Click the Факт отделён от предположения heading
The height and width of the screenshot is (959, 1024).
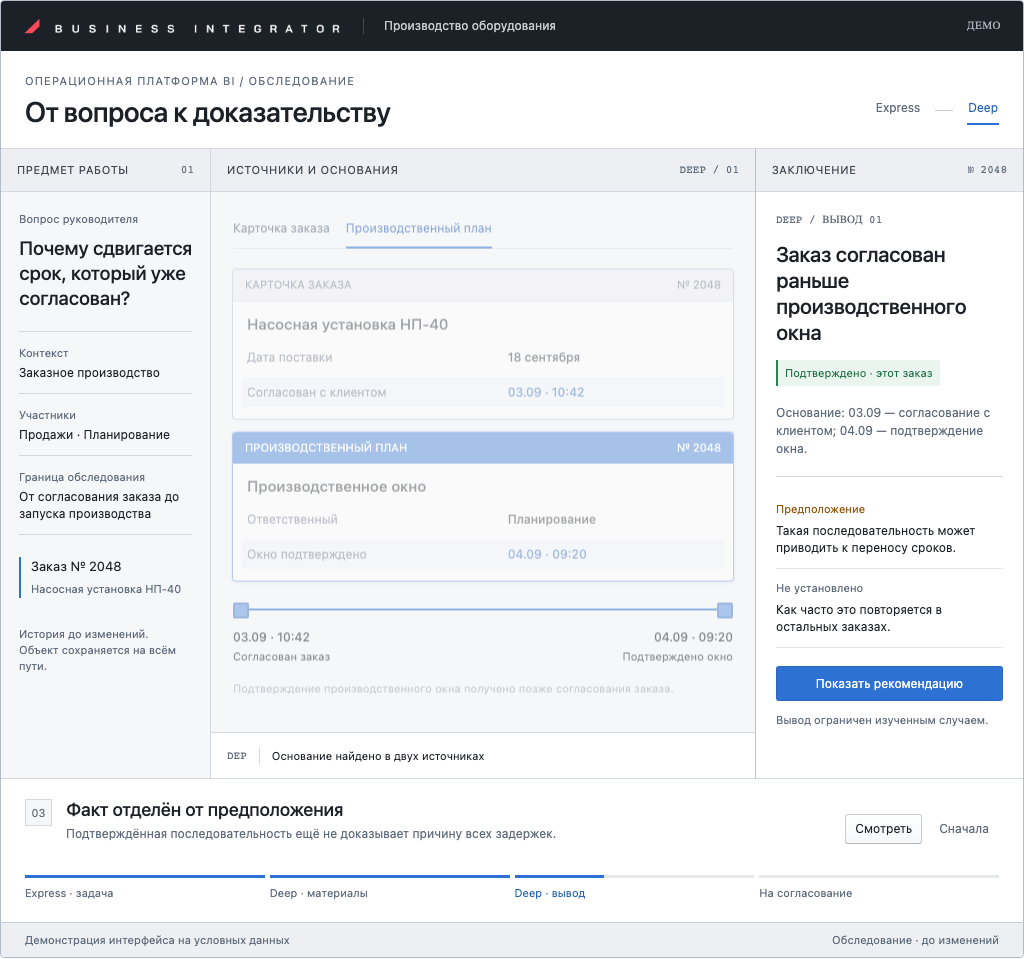pos(204,811)
